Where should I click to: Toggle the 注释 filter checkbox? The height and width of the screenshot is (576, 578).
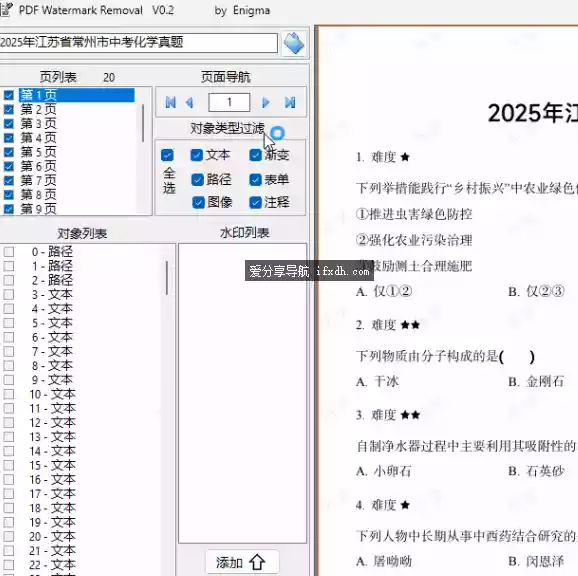coord(255,202)
